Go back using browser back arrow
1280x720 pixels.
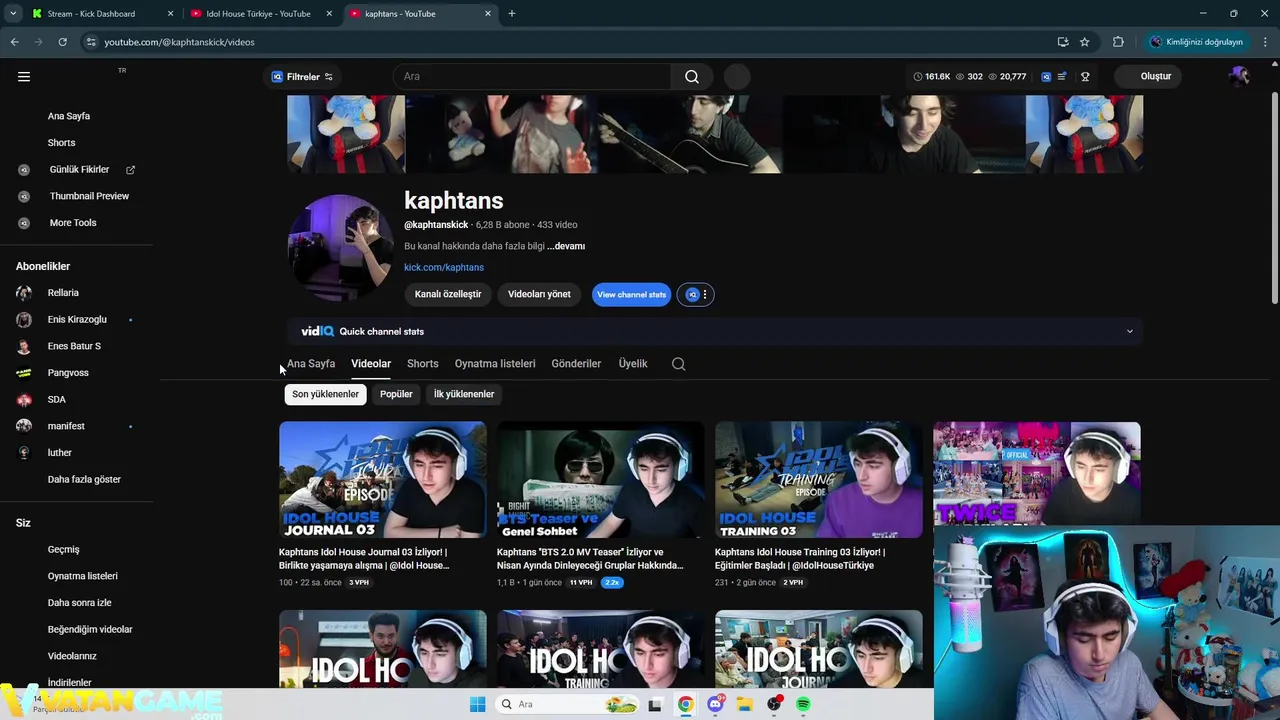click(x=14, y=42)
